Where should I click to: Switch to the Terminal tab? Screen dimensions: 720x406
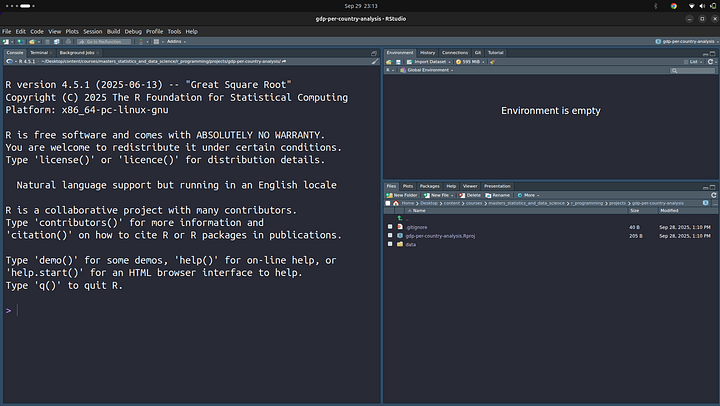(x=39, y=53)
